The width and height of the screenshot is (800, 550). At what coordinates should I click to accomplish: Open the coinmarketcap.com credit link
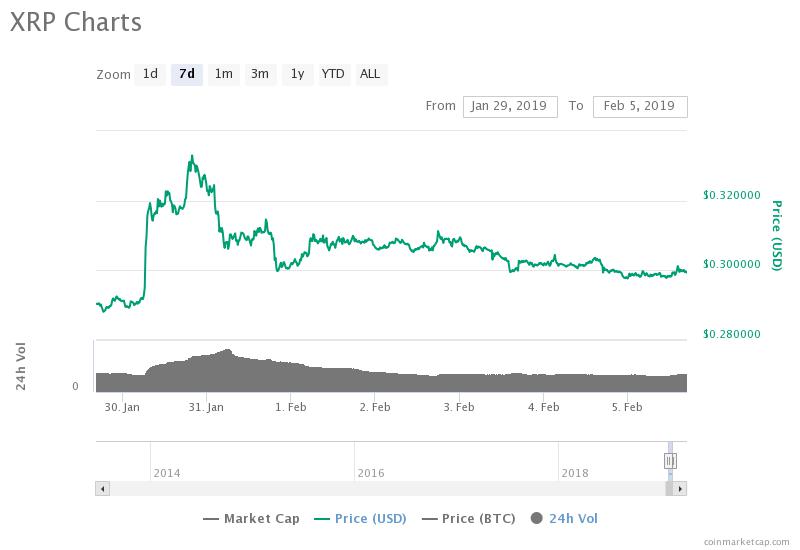746,542
